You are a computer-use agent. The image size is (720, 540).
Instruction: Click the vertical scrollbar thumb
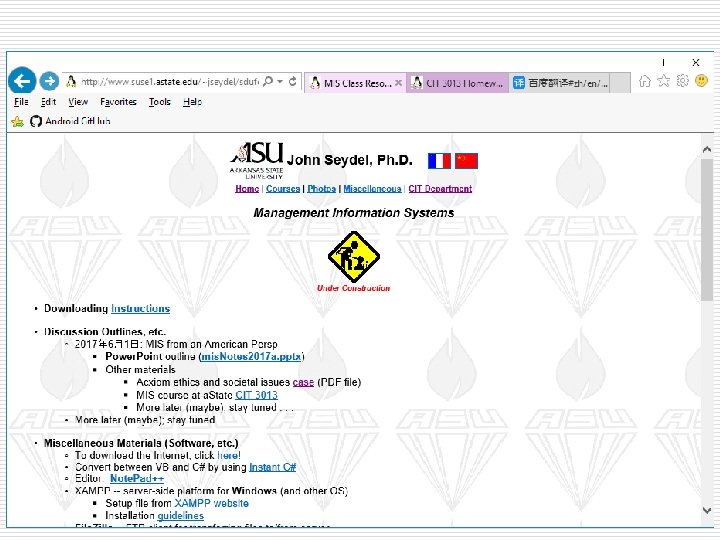[x=707, y=230]
